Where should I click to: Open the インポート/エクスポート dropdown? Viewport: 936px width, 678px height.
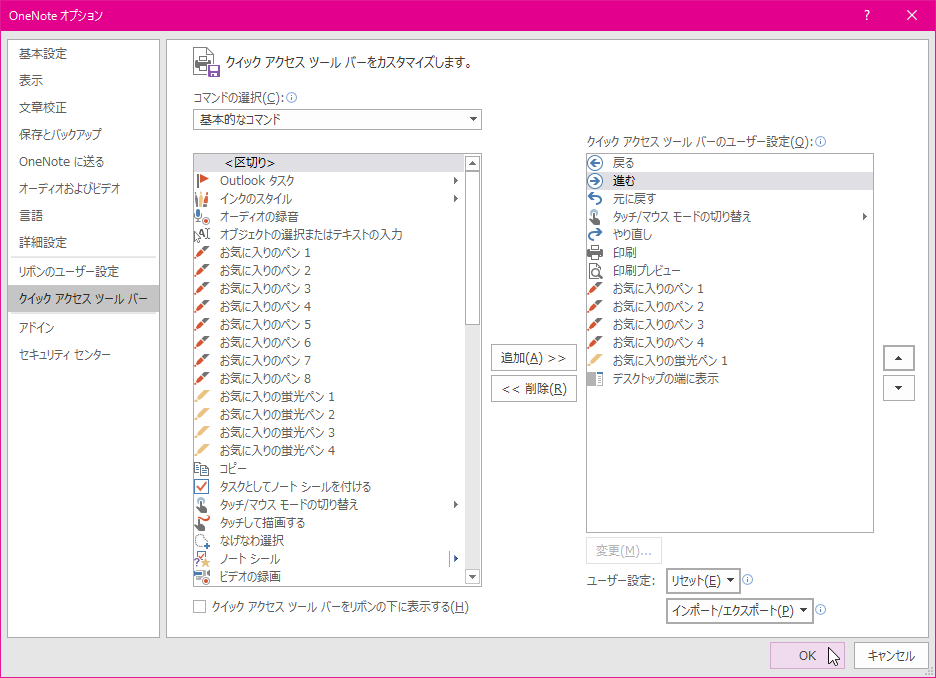740,611
